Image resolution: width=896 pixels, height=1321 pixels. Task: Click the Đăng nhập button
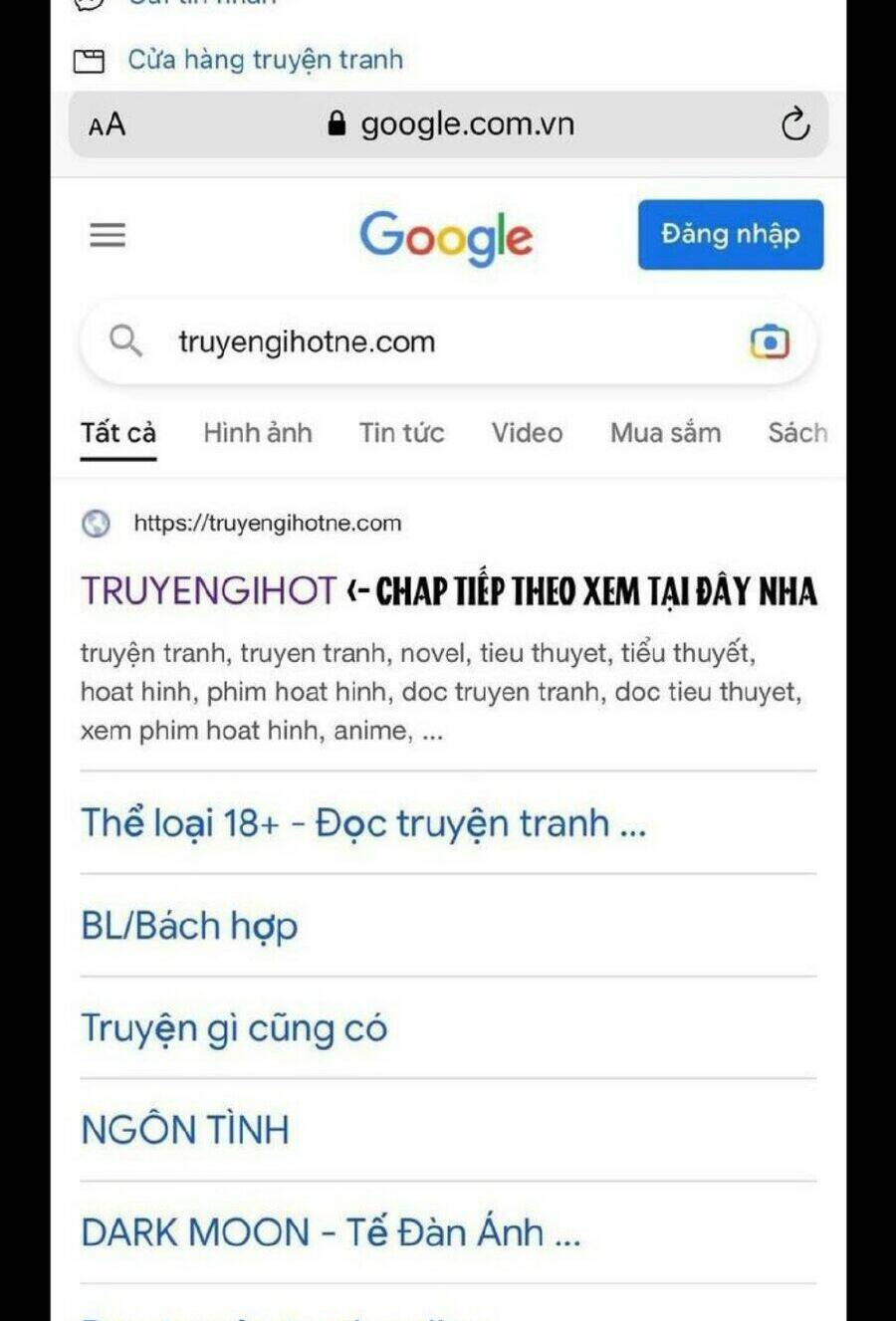point(731,235)
